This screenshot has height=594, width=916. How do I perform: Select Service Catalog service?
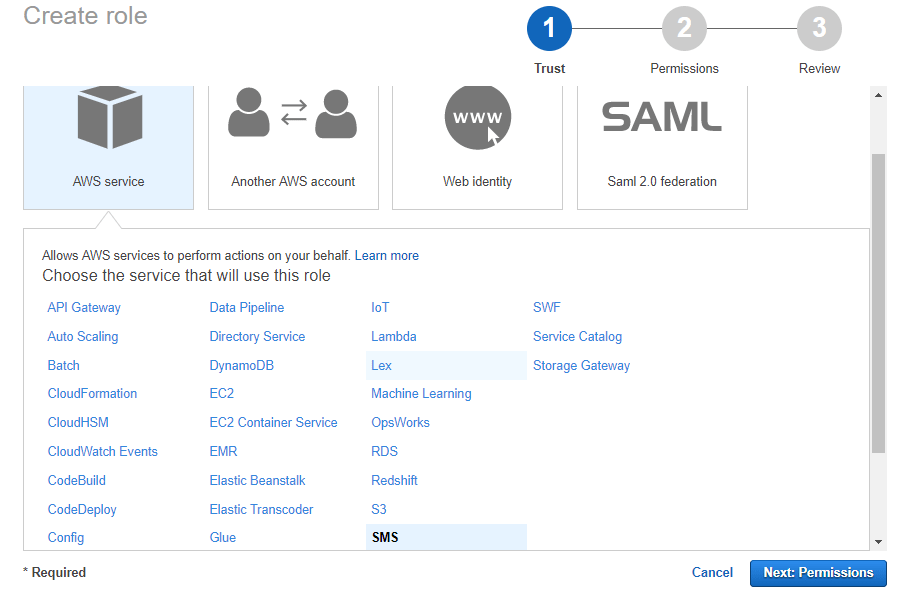pyautogui.click(x=577, y=336)
